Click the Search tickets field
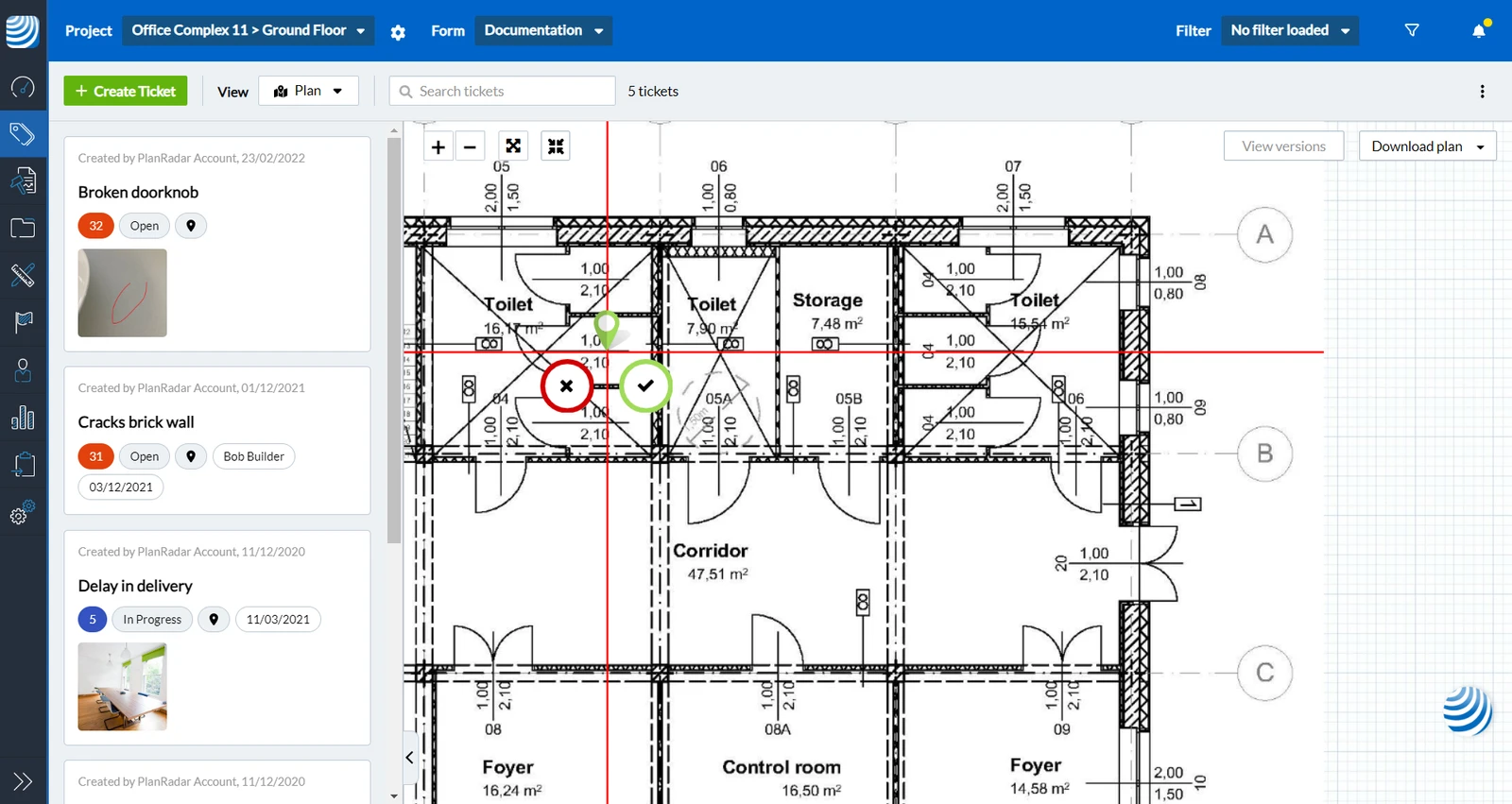 [503, 91]
